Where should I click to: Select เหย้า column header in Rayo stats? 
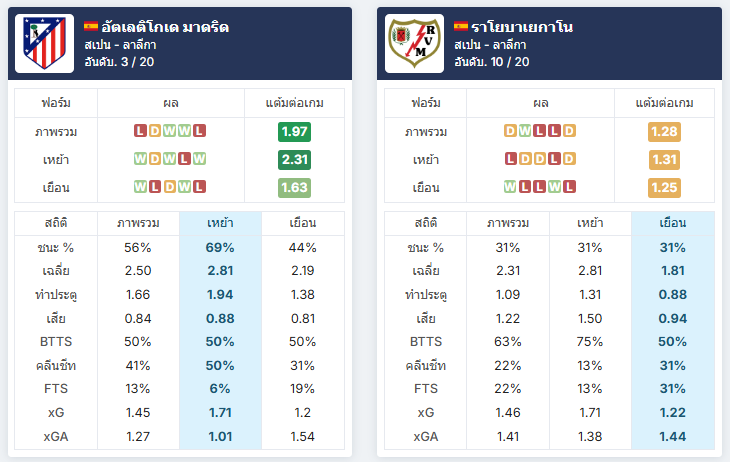(590, 223)
